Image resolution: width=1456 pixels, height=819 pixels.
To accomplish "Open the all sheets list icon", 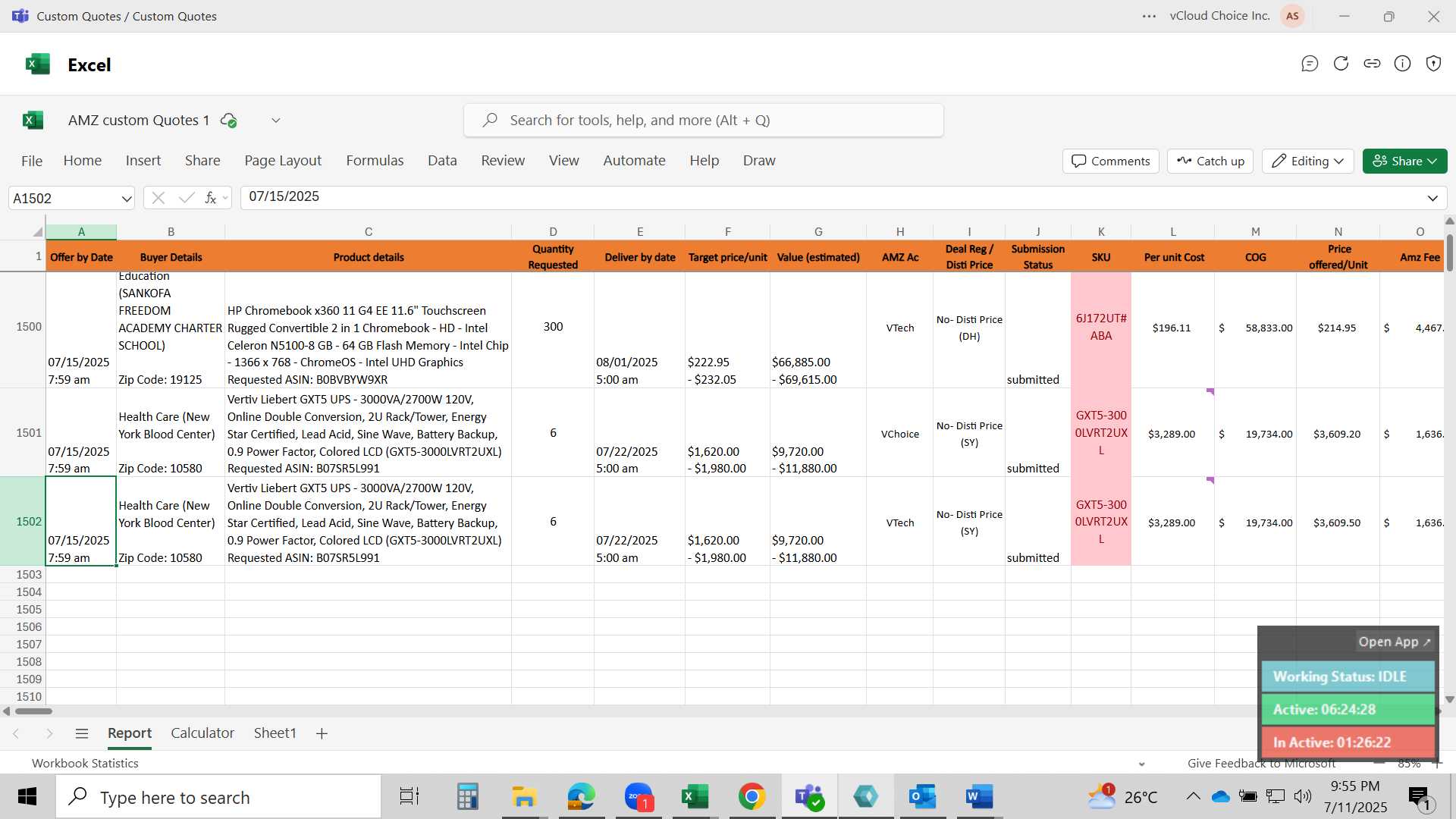I will 82,733.
